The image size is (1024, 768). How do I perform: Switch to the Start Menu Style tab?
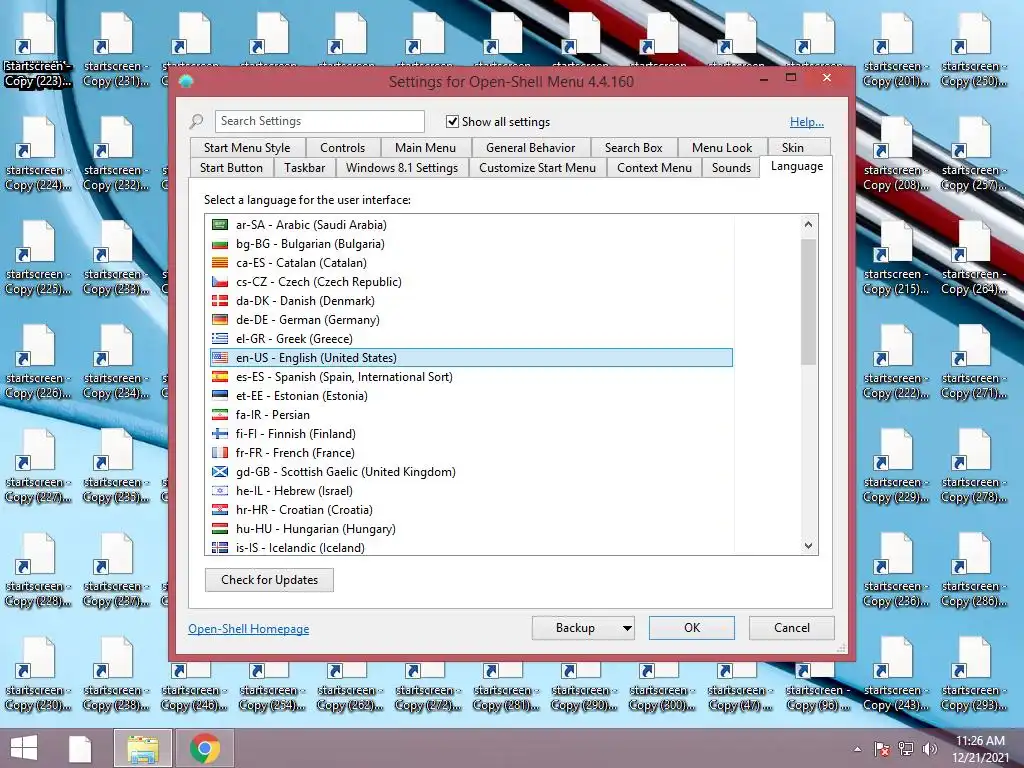(x=247, y=148)
